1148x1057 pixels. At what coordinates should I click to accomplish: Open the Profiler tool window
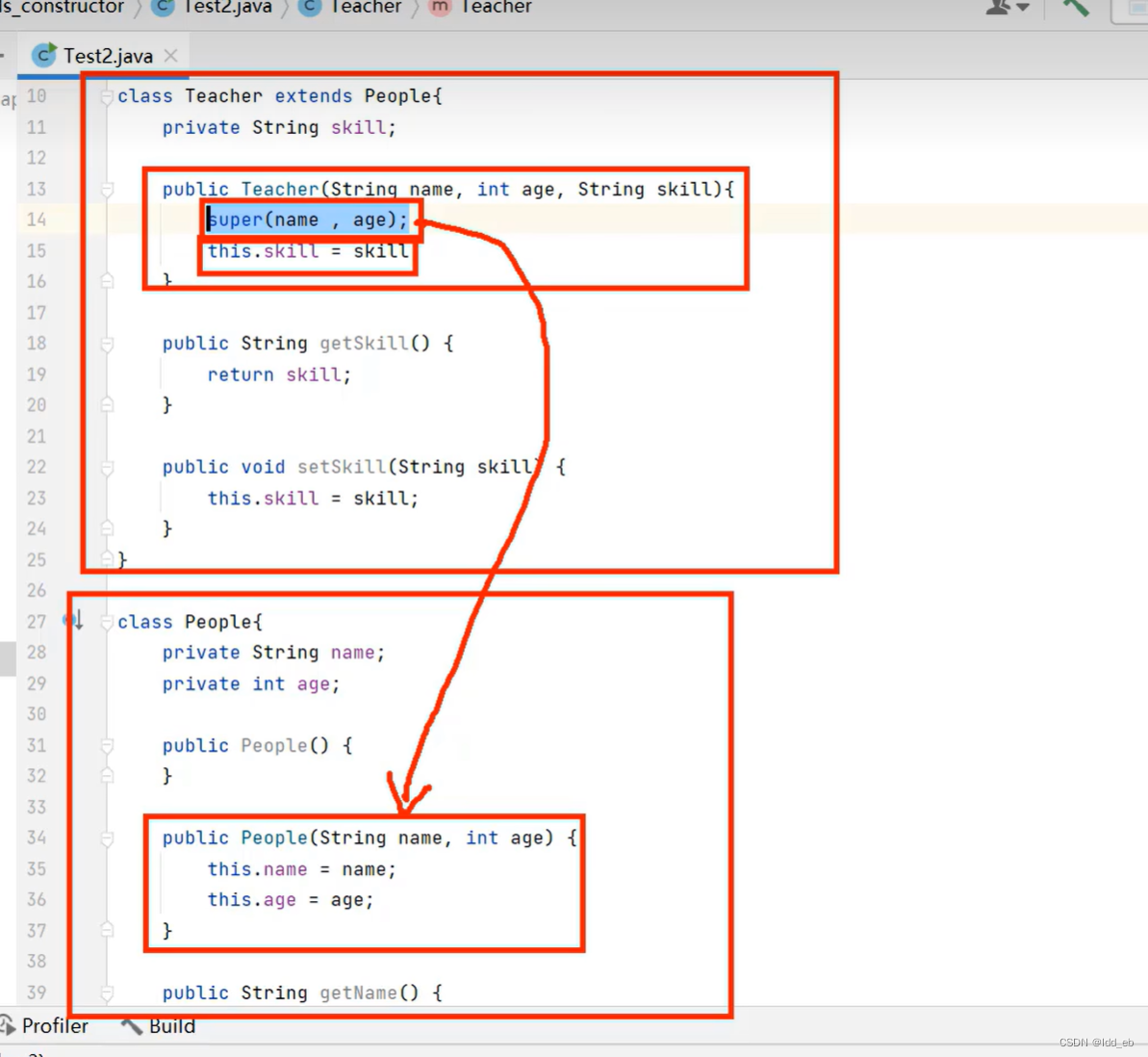pos(45,1025)
